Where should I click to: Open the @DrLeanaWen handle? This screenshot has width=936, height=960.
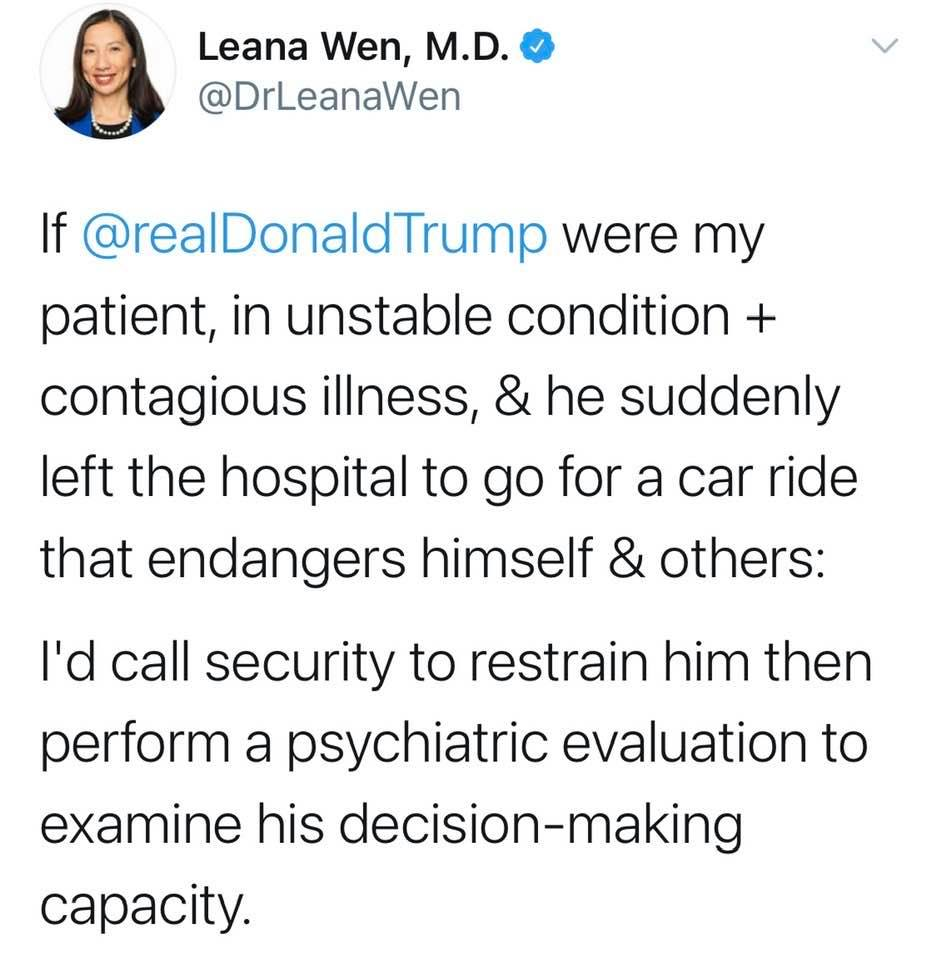click(x=330, y=97)
